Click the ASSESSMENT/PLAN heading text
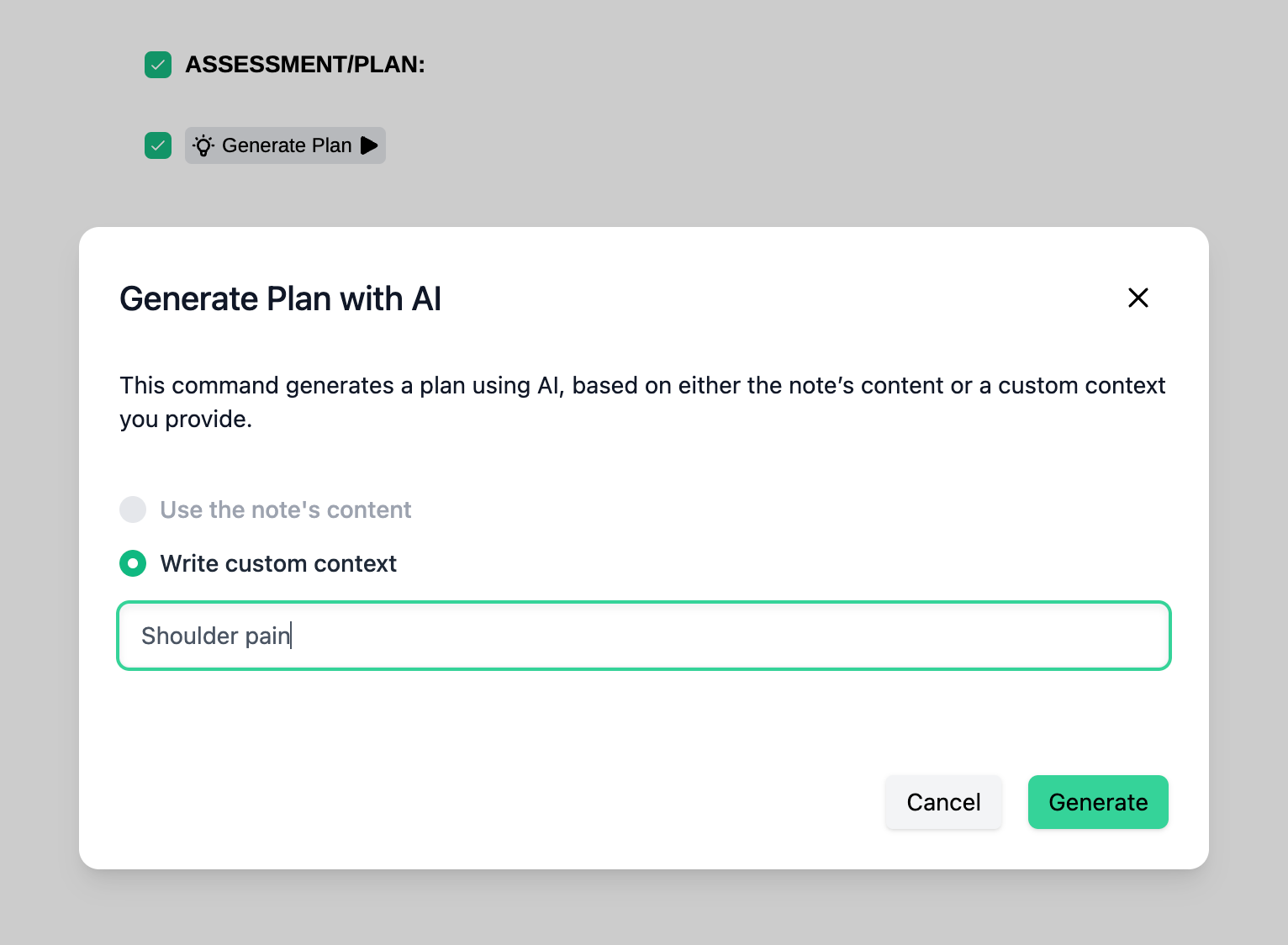Screen dimensions: 1288x945 [x=304, y=64]
